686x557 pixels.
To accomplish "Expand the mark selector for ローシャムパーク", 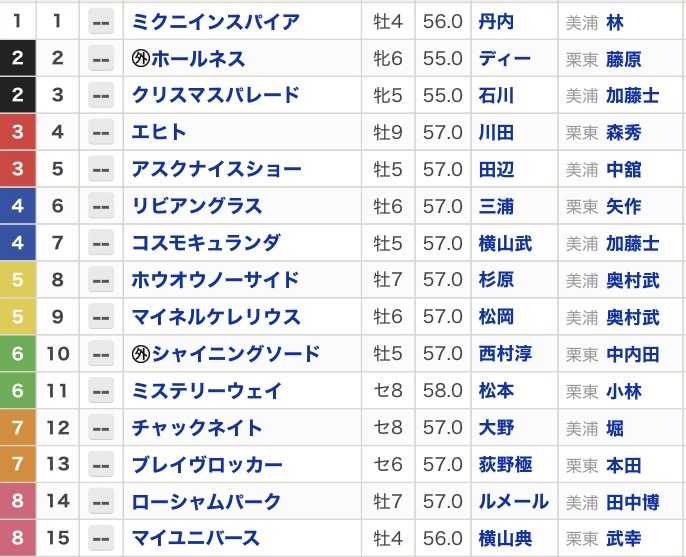I will (x=101, y=502).
